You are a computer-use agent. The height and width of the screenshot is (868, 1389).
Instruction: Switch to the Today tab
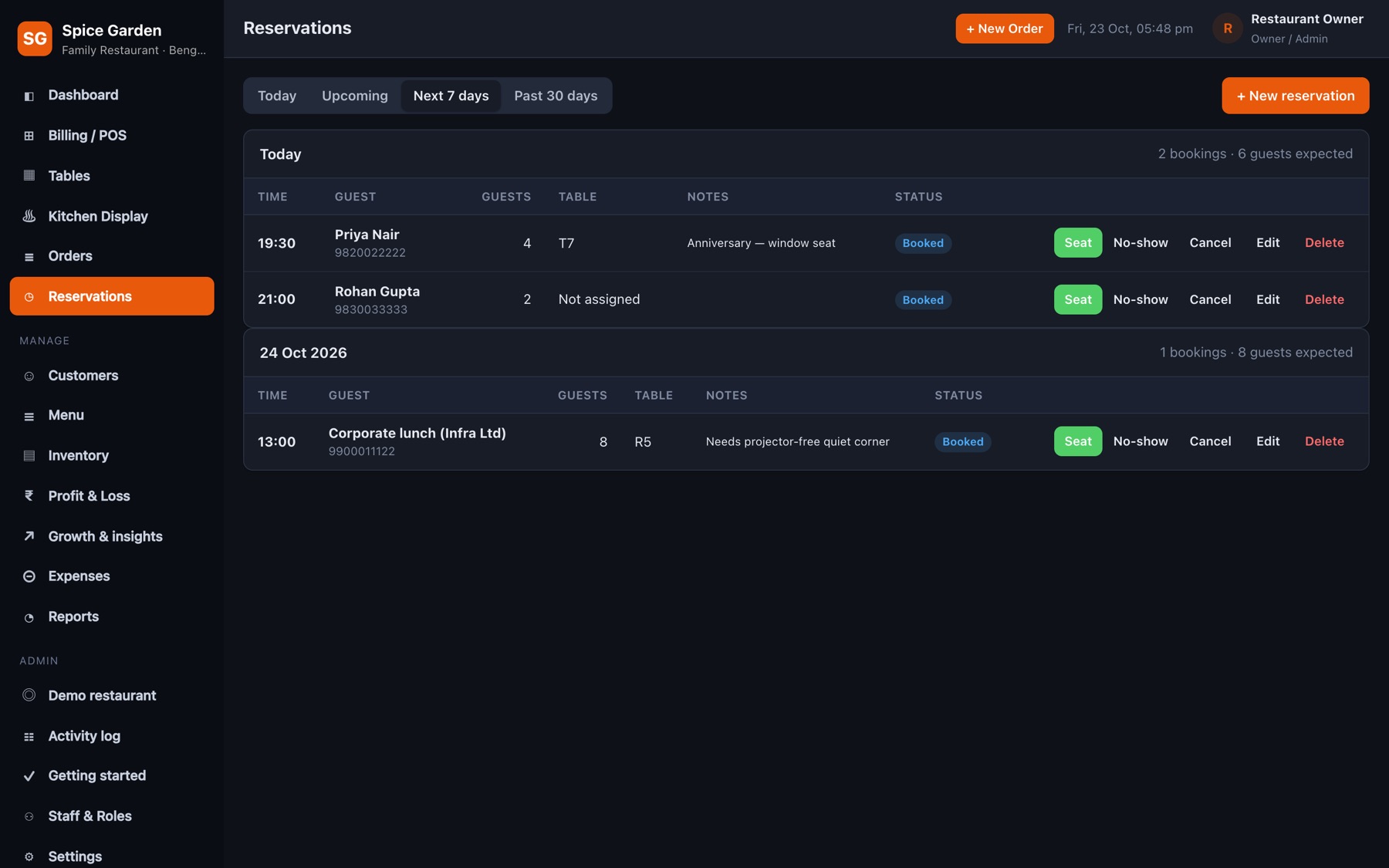click(277, 96)
